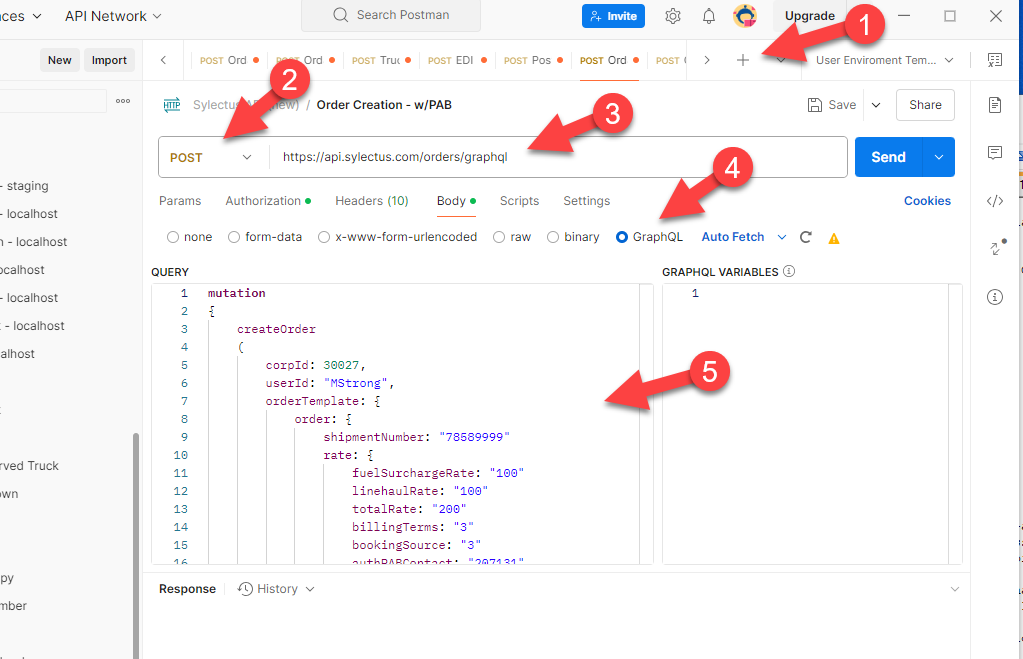Select the GraphQL body type

[622, 237]
